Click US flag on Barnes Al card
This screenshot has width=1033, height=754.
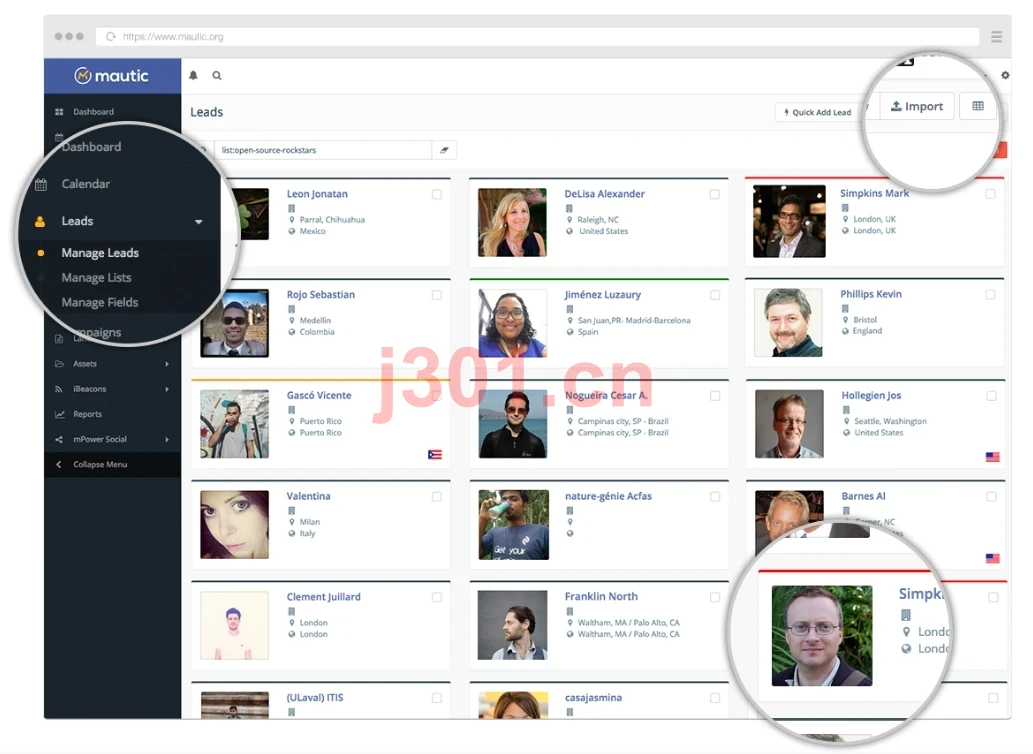992,558
